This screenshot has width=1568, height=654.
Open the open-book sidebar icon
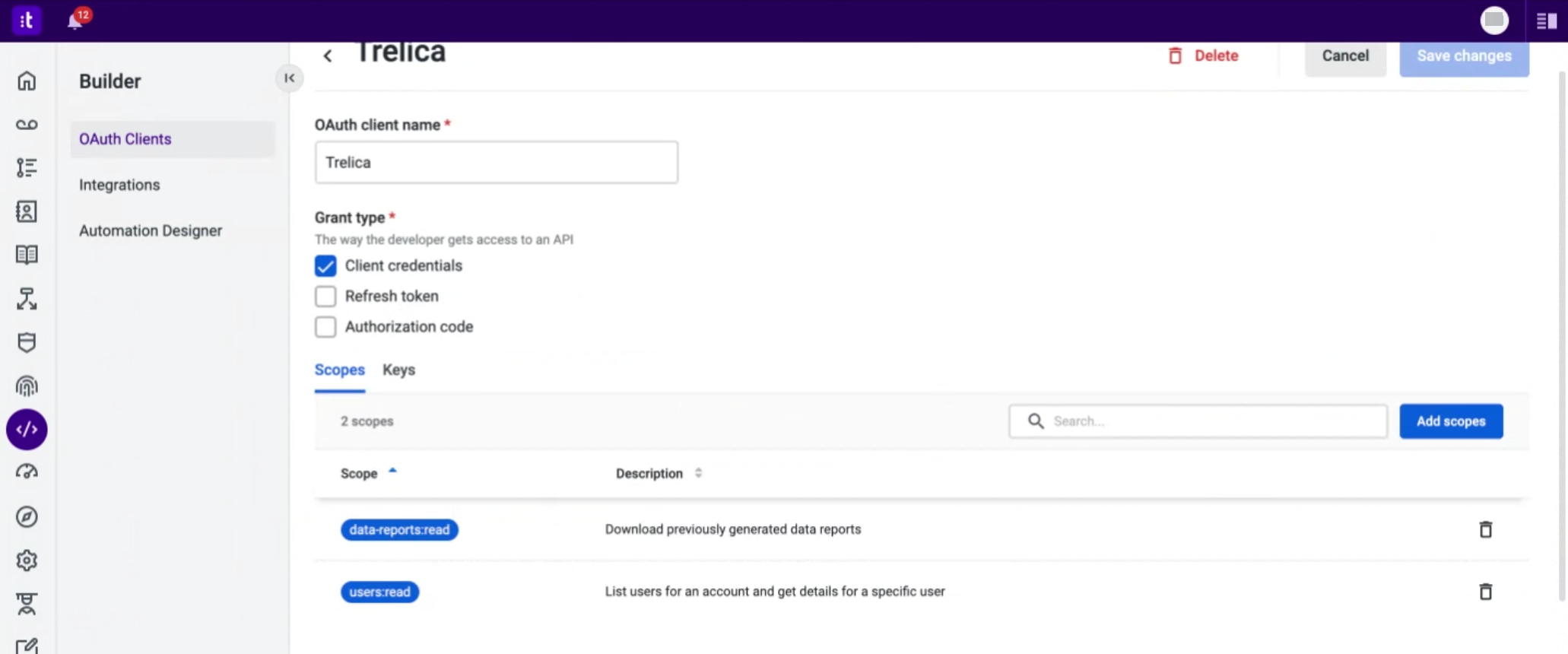pos(27,255)
